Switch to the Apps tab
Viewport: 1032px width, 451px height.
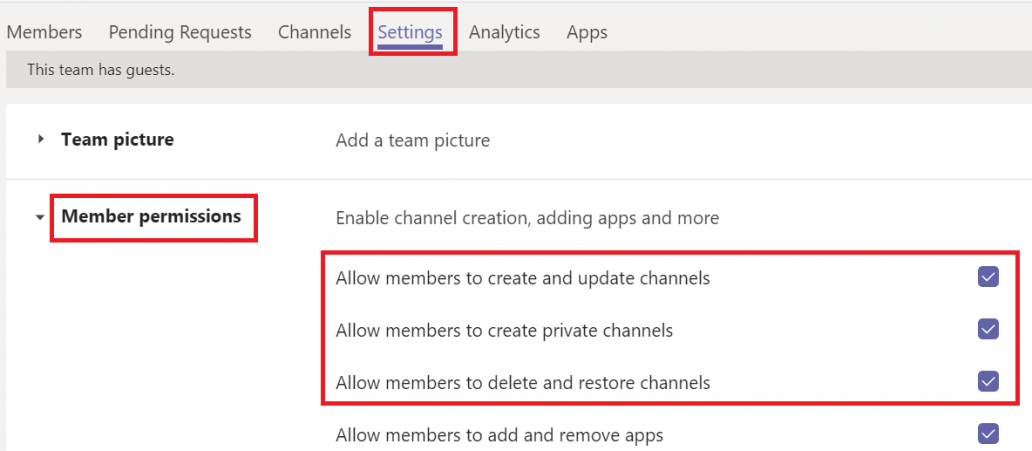(587, 32)
